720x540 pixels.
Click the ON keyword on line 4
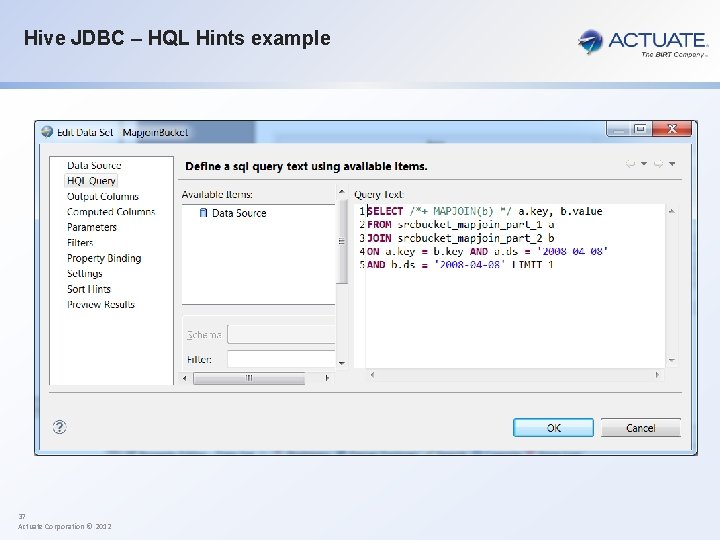pyautogui.click(x=373, y=251)
